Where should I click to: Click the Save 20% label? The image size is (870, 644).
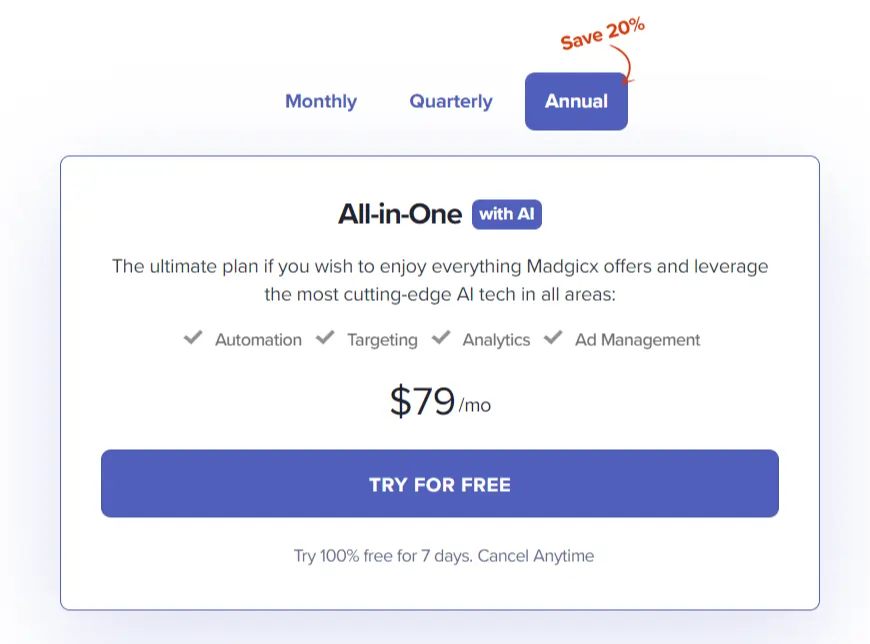pyautogui.click(x=601, y=34)
